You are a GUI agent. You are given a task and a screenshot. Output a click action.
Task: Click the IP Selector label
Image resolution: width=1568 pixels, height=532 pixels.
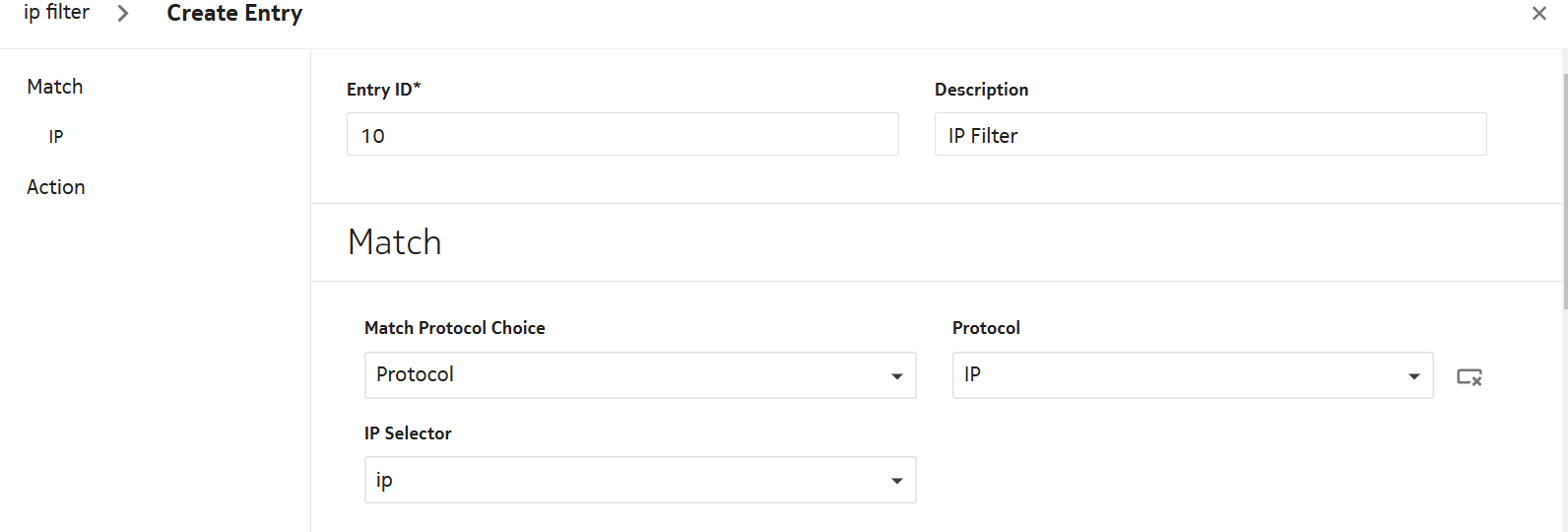click(x=408, y=433)
